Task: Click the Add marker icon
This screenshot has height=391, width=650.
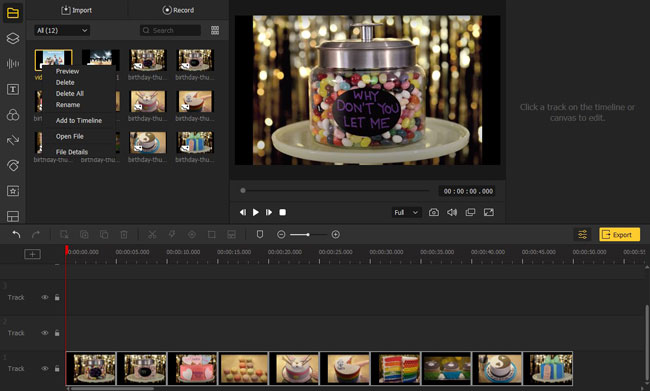Action: (260, 235)
